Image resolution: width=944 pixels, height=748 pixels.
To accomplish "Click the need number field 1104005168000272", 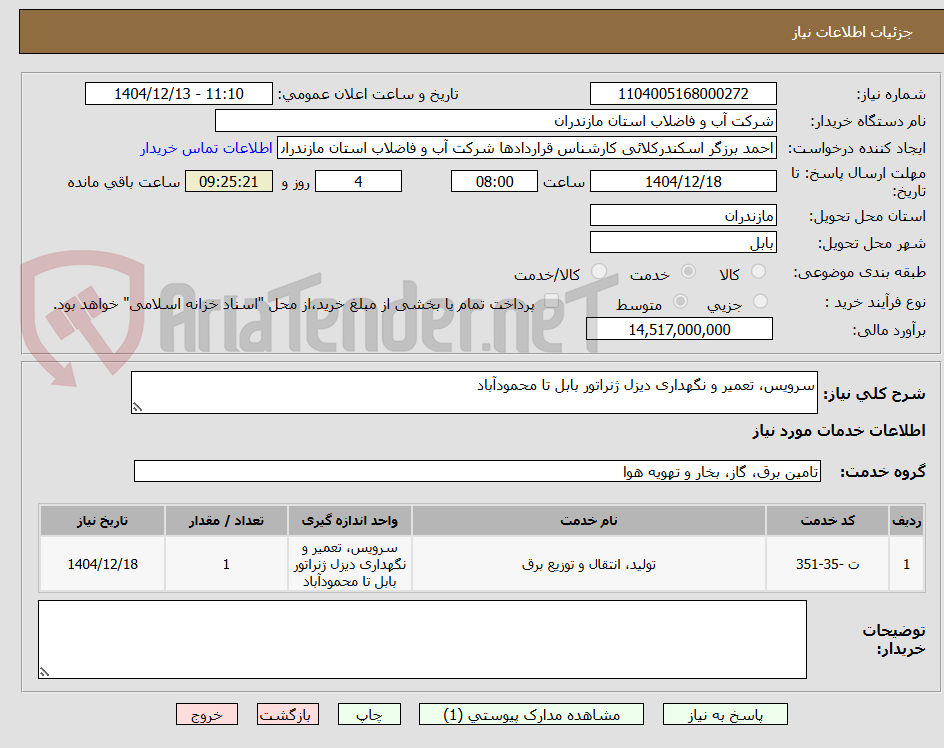I will 683,94.
